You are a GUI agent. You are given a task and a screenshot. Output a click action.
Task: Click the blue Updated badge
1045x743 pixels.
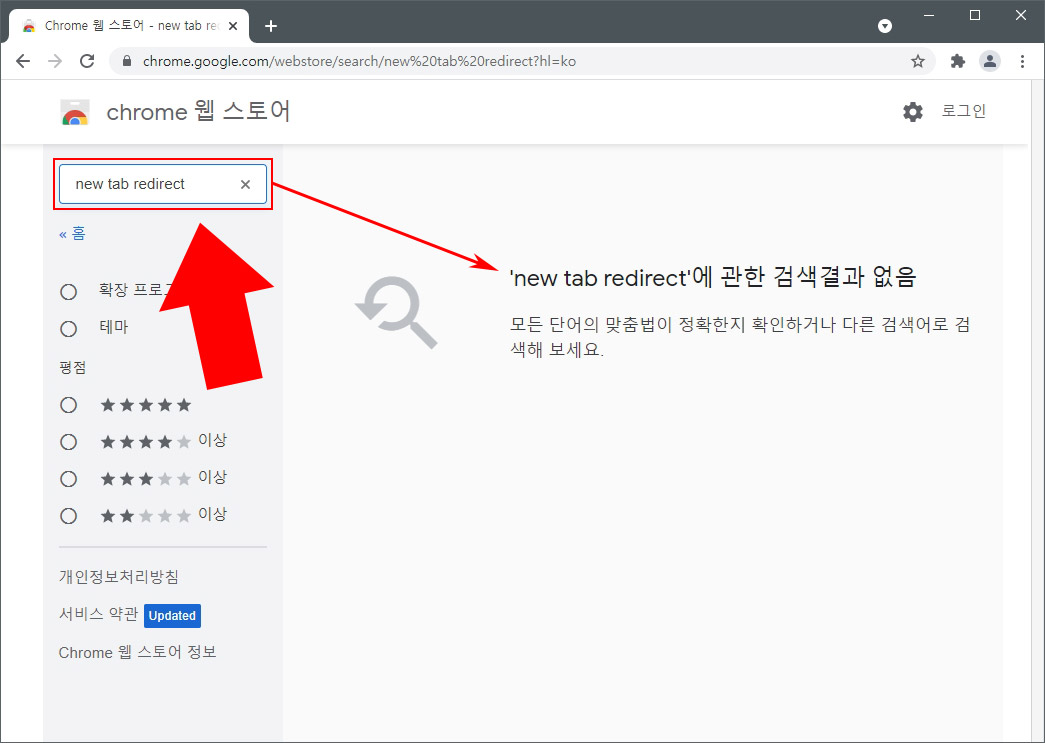173,616
